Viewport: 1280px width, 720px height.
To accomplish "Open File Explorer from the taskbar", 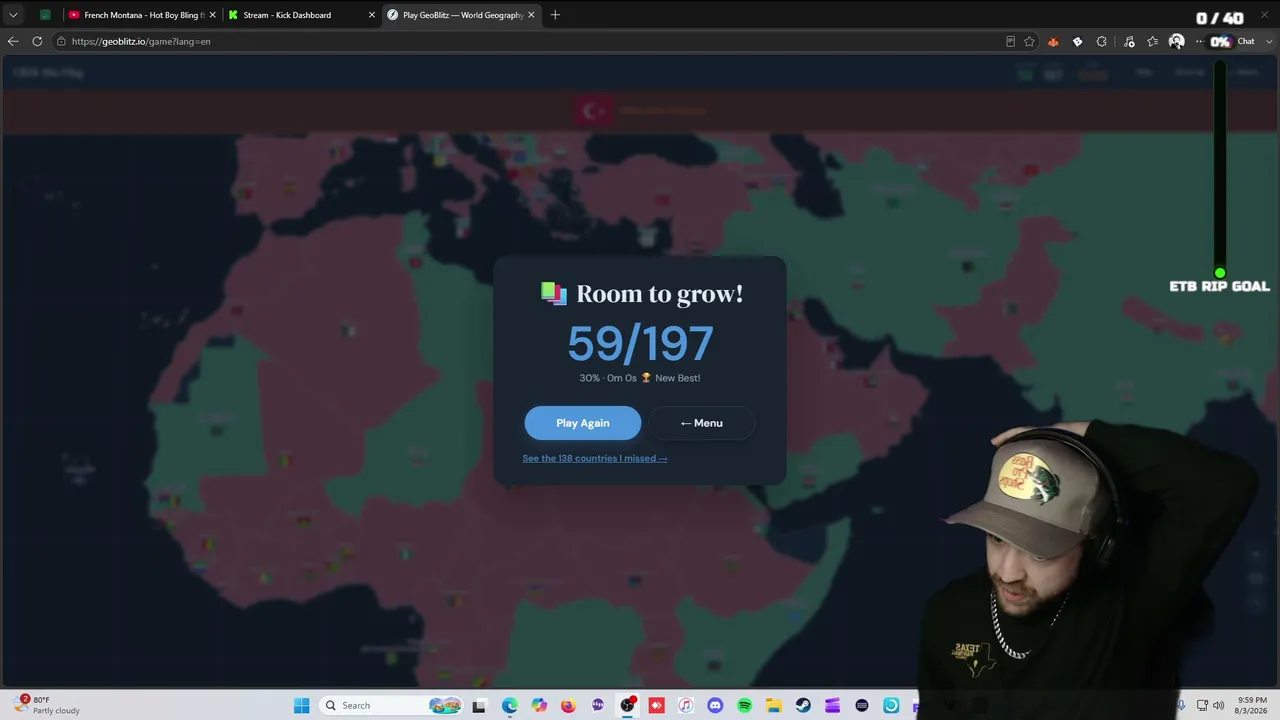I will pos(773,705).
